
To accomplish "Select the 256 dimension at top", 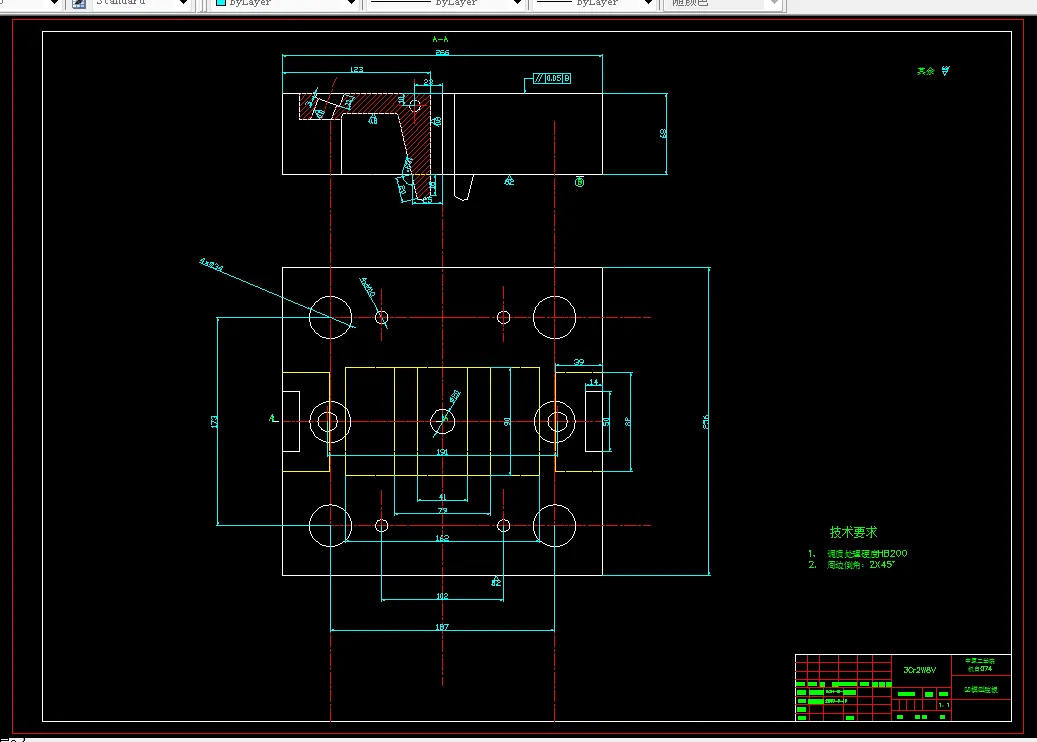I will 442,52.
